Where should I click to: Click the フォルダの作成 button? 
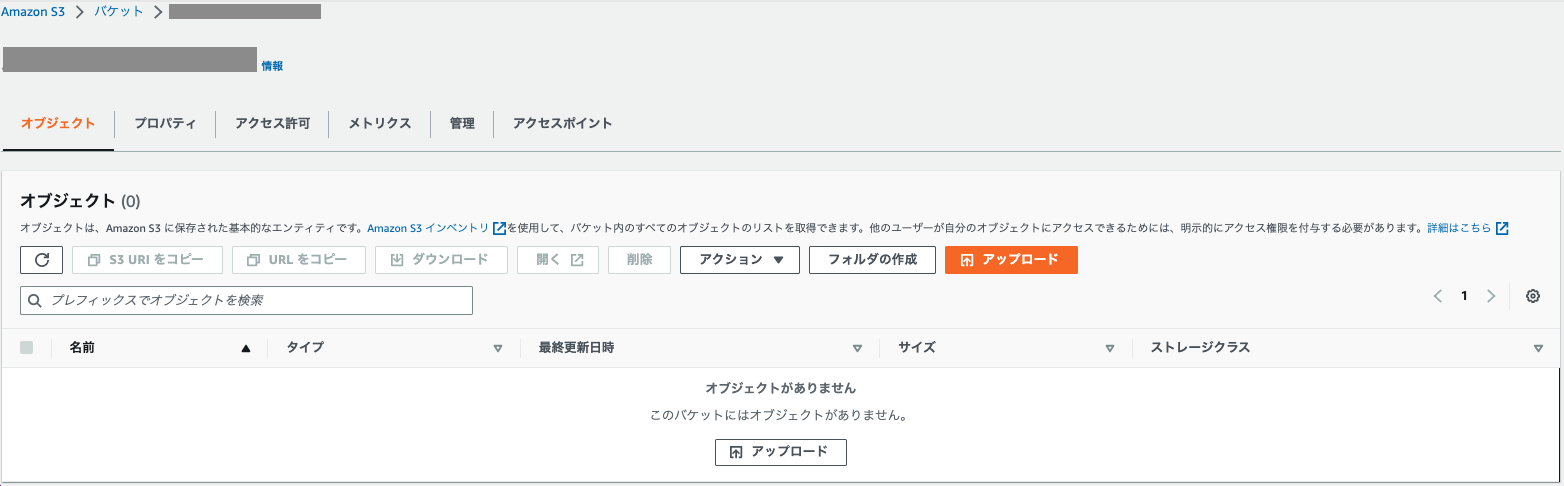point(872,260)
